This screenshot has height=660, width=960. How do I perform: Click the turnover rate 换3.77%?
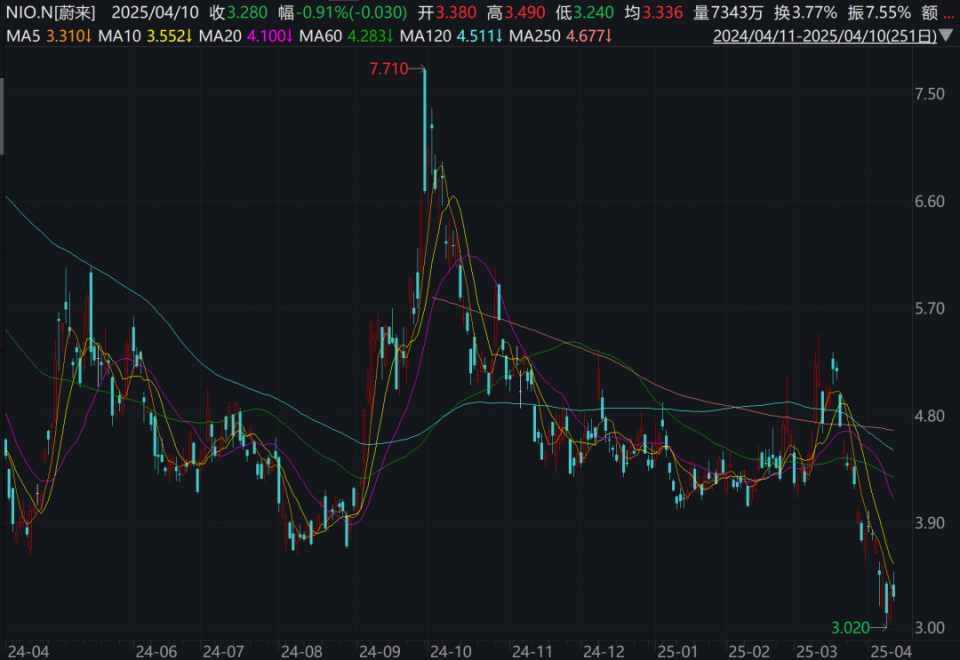(x=806, y=12)
